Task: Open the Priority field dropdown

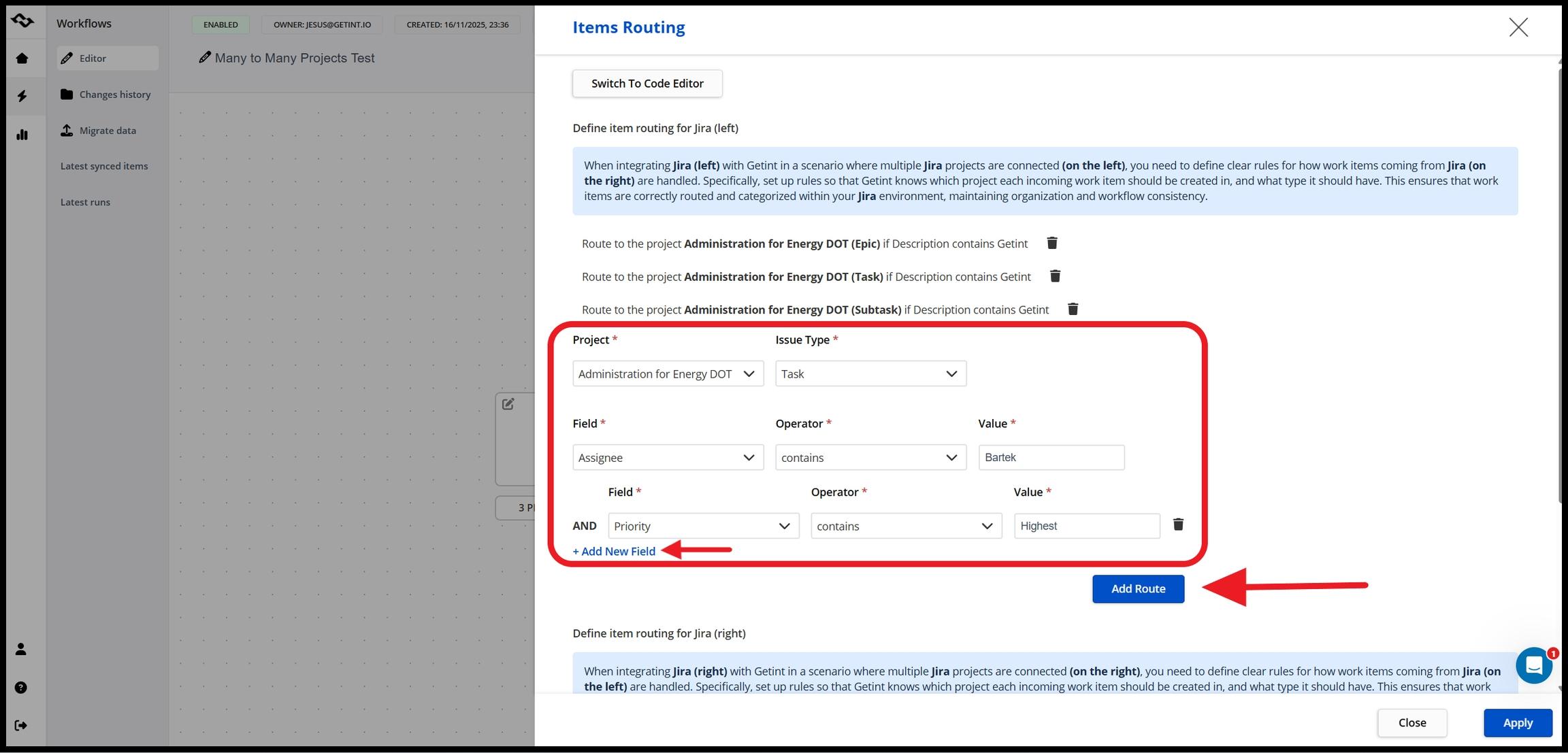Action: click(x=703, y=526)
